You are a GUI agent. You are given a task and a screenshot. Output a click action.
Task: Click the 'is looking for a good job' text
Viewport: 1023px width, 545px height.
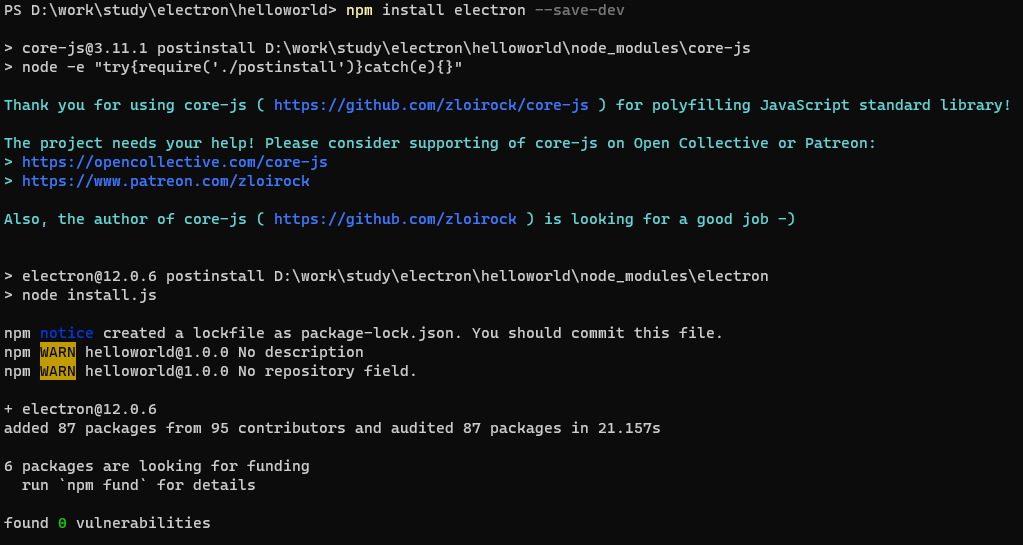point(669,219)
